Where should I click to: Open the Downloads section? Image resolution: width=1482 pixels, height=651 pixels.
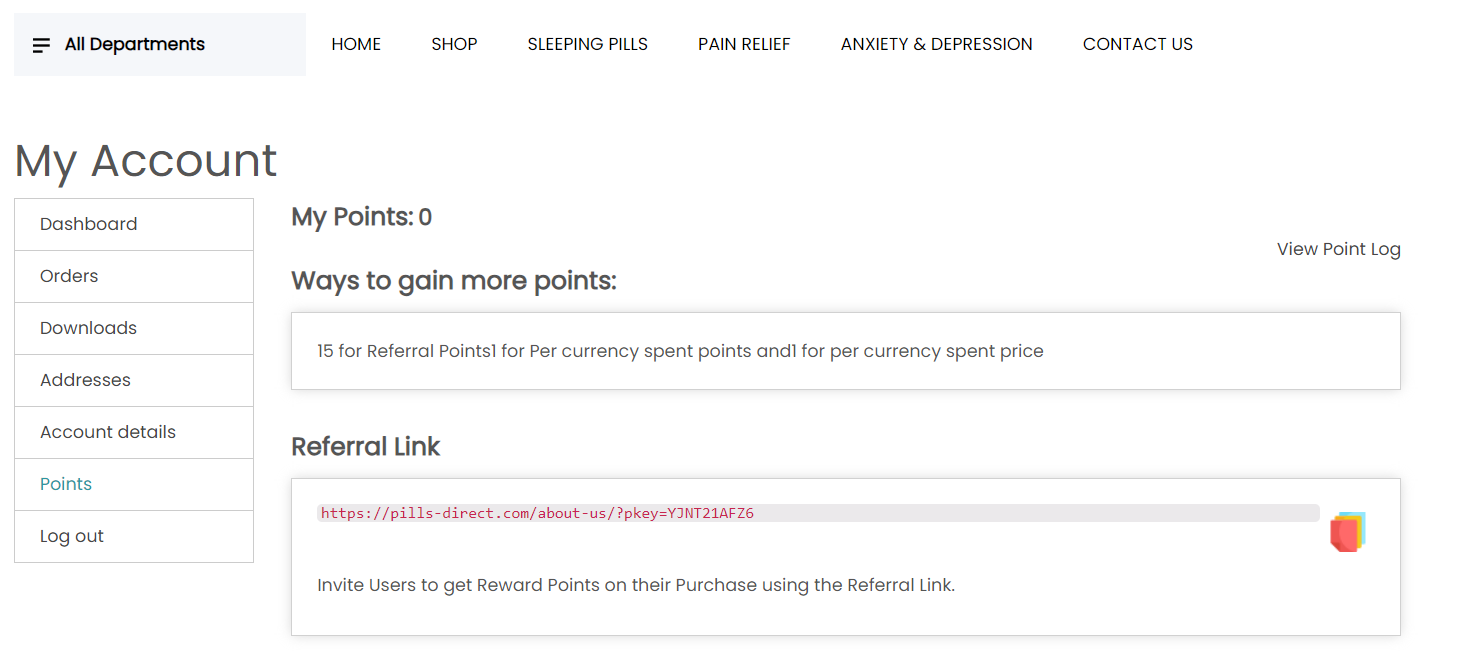[x=134, y=328]
